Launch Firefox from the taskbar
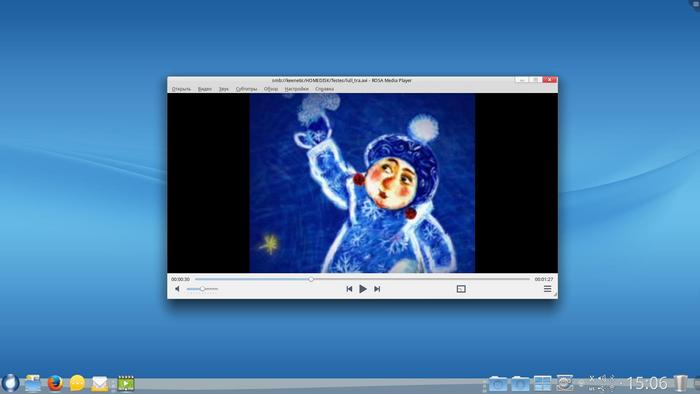Screen dimensions: 700x394 tap(55, 383)
